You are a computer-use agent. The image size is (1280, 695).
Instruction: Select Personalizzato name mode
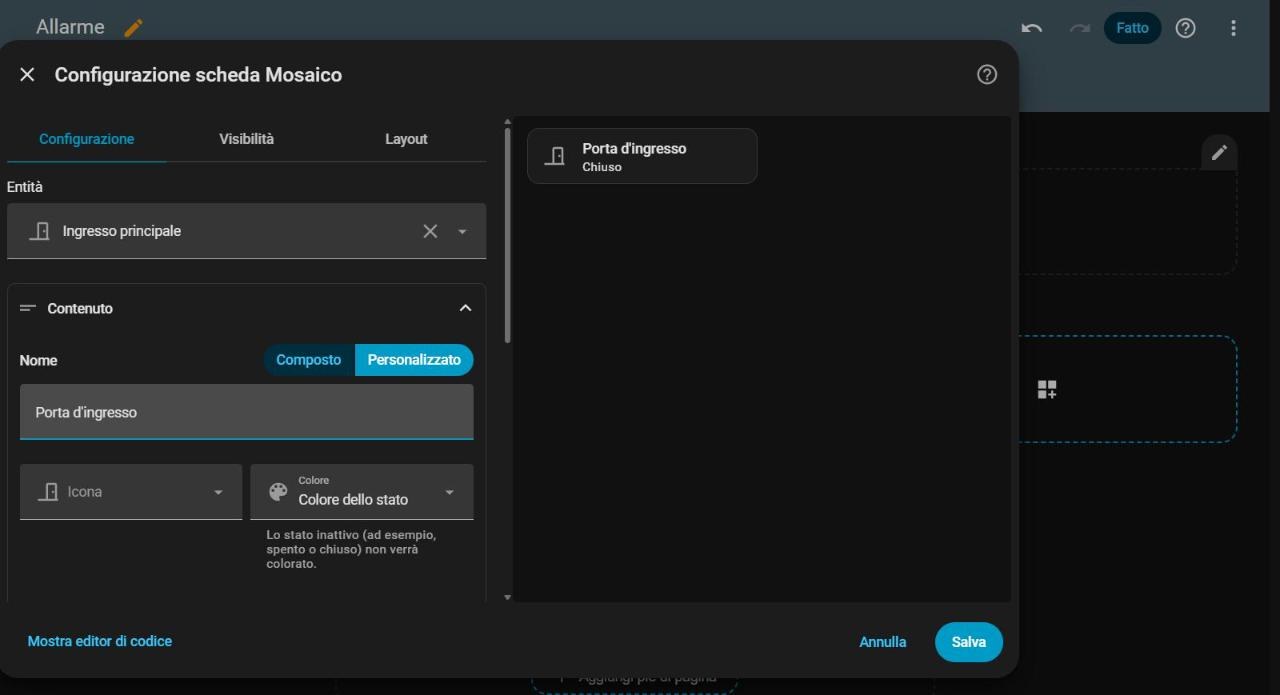pyautogui.click(x=414, y=360)
